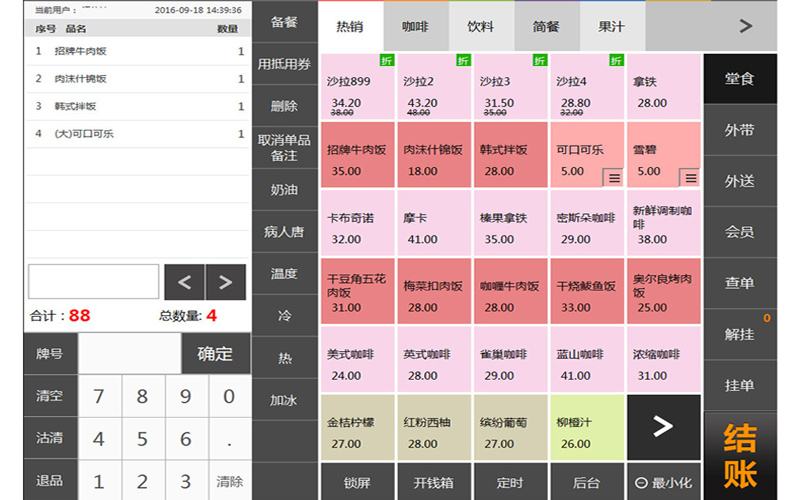Click 退品 return item button
Viewport: 800px width, 500px height.
click(x=49, y=480)
